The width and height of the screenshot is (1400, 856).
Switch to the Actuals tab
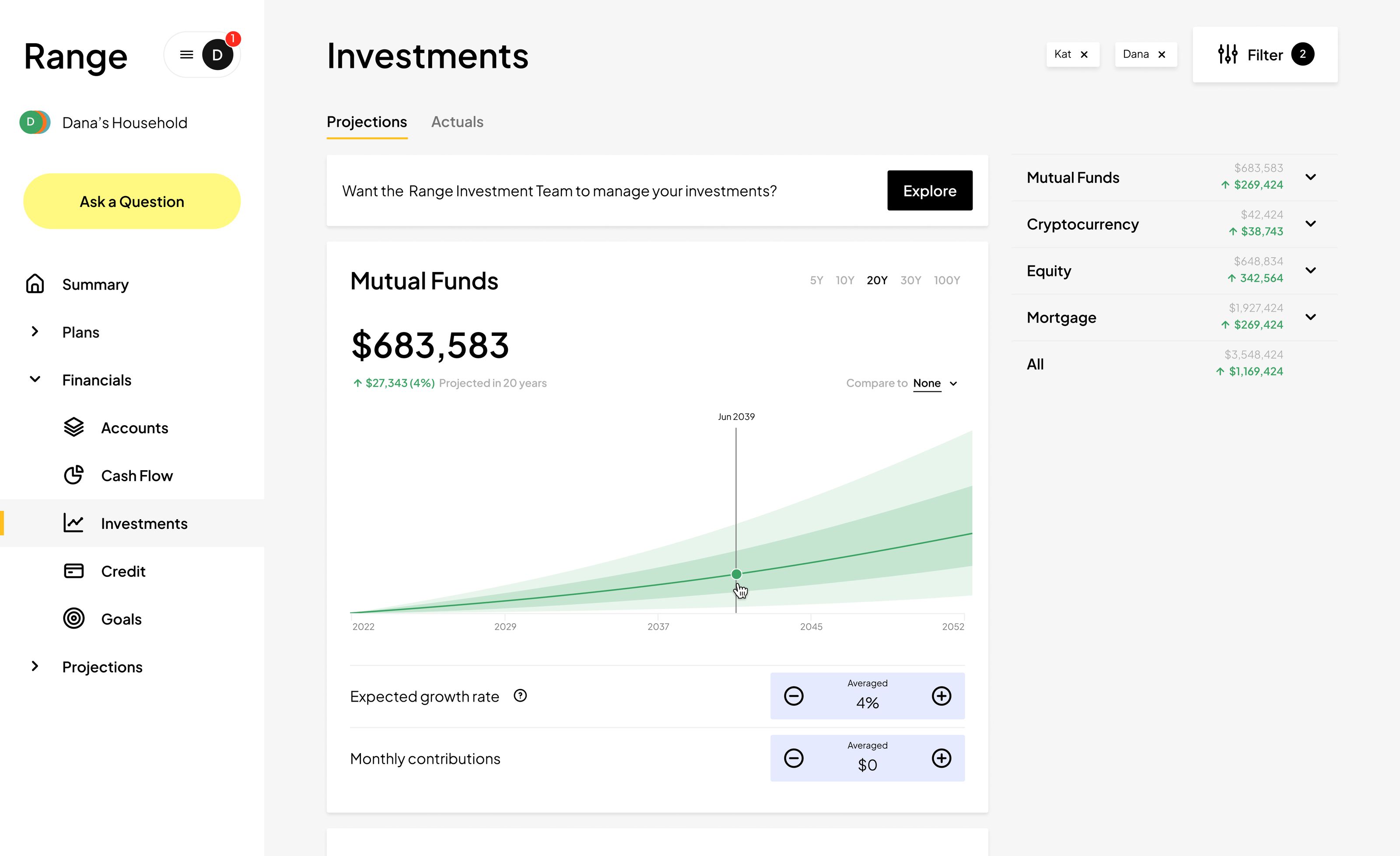click(x=457, y=122)
